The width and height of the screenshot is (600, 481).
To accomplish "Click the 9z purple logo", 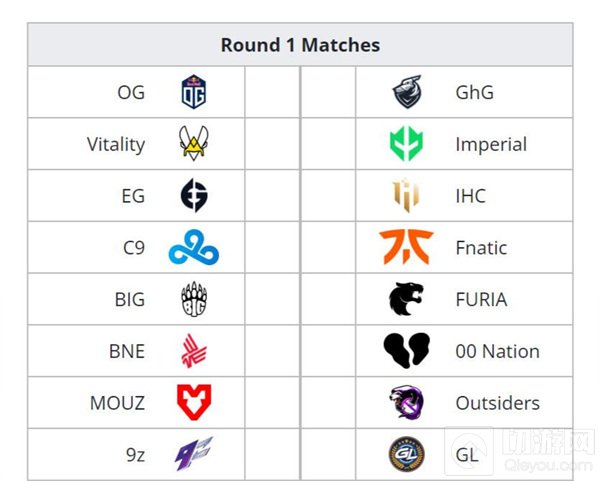I will [193, 454].
